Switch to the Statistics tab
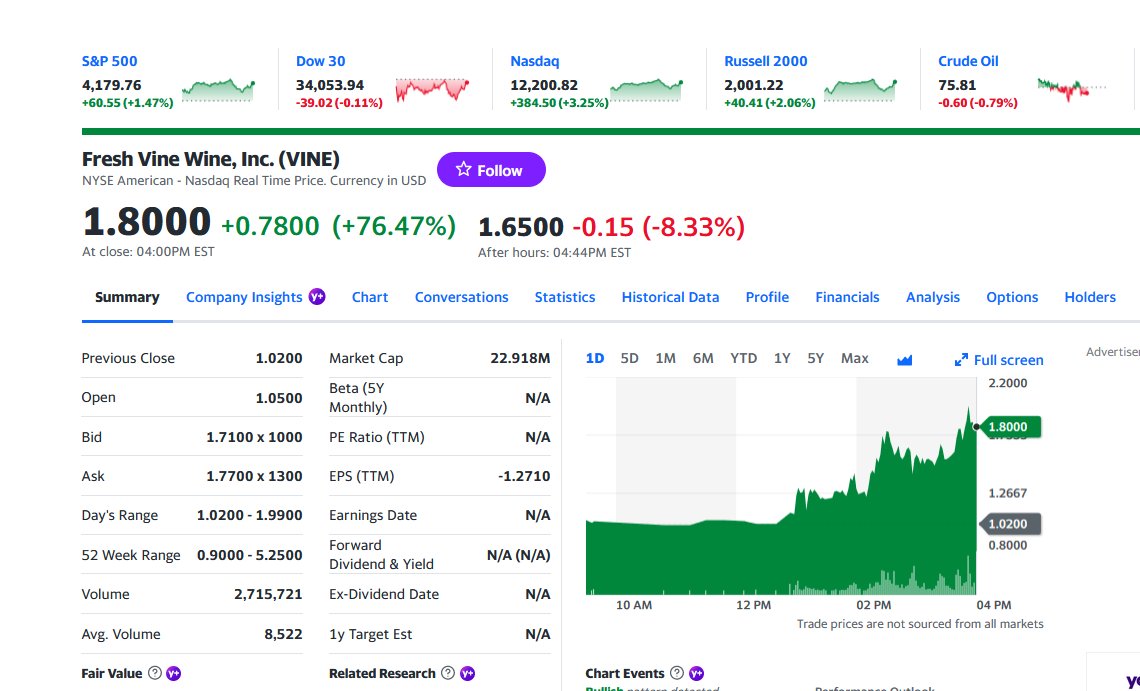 565,297
